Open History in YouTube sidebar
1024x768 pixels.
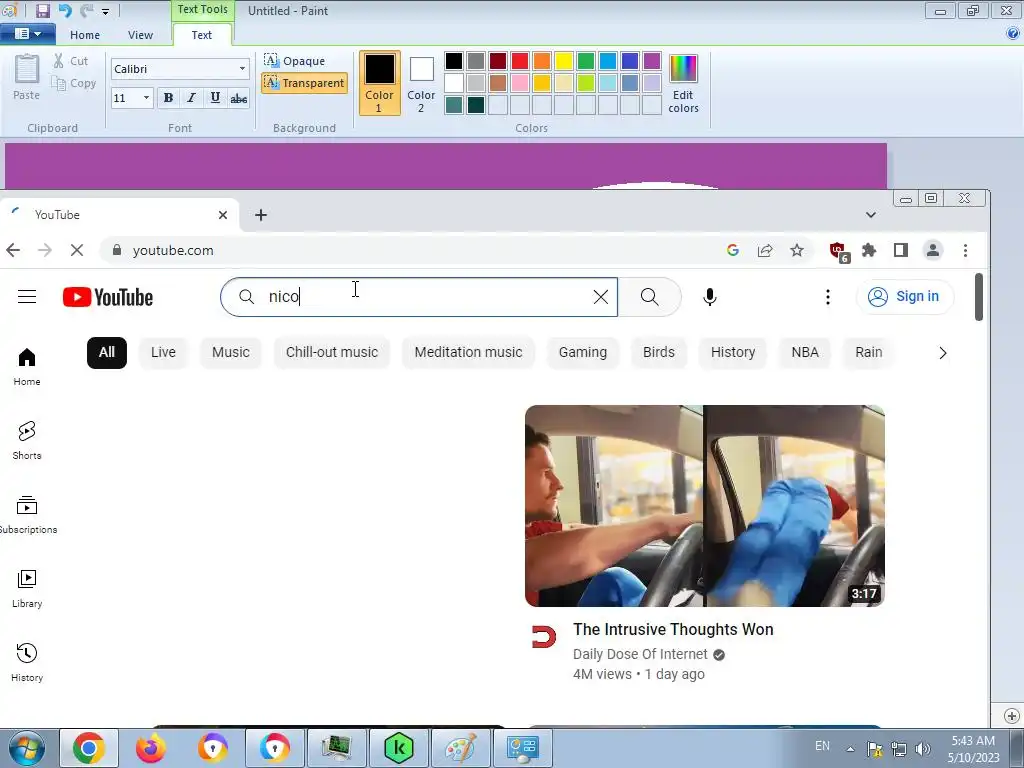(27, 663)
